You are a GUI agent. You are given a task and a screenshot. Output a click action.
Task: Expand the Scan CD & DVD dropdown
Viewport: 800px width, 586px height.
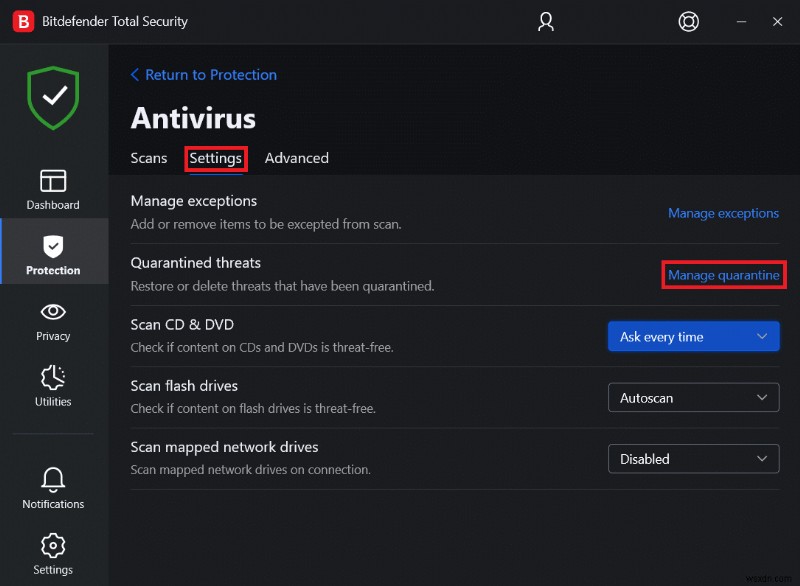[693, 337]
